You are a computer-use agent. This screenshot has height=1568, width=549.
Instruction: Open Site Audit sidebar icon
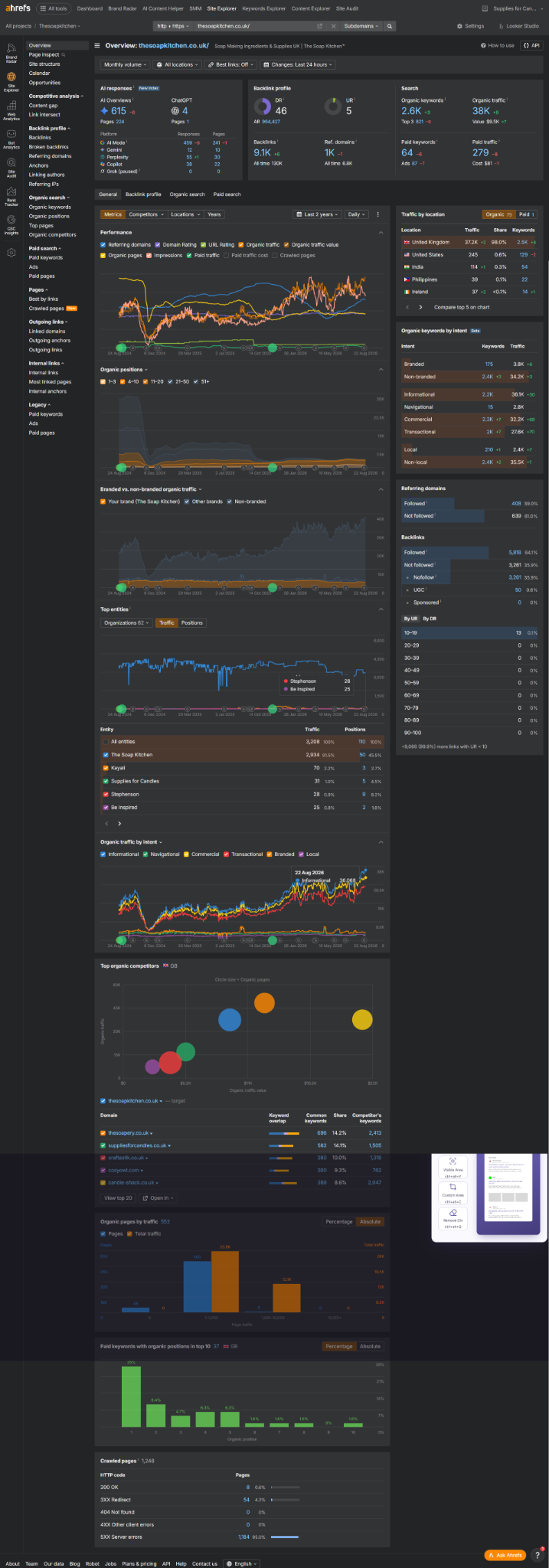11,167
